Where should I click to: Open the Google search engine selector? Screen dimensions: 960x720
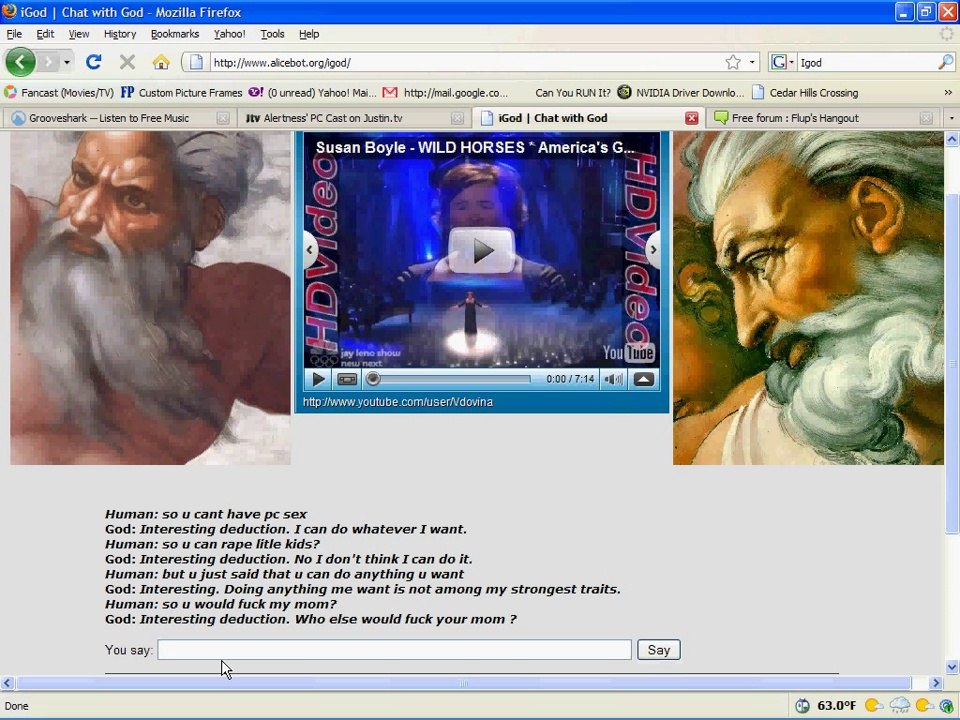[x=782, y=62]
